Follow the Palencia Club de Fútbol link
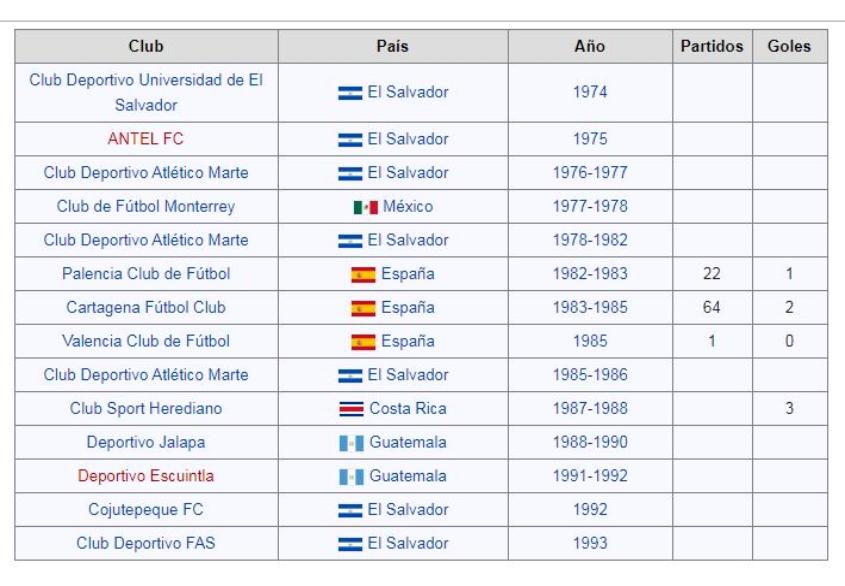The width and height of the screenshot is (845, 586). click(x=146, y=274)
